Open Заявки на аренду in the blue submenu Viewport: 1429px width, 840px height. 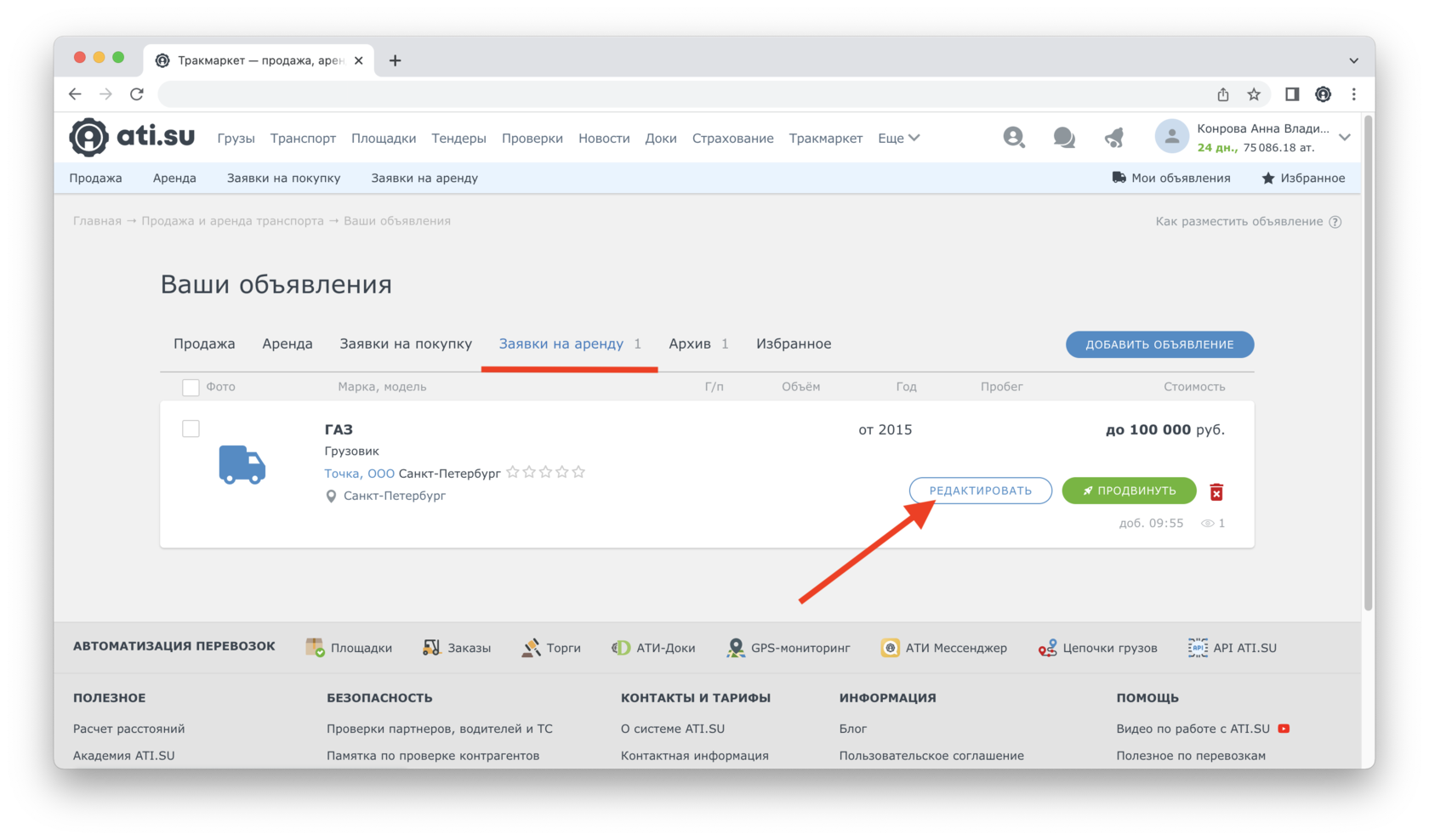click(424, 178)
